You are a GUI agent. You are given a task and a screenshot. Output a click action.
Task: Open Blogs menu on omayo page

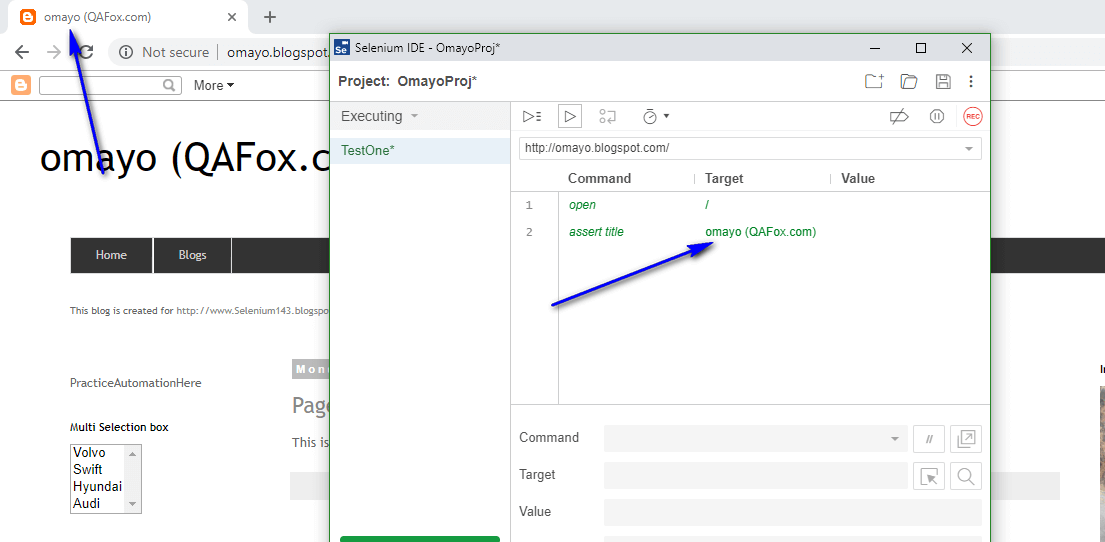click(192, 255)
